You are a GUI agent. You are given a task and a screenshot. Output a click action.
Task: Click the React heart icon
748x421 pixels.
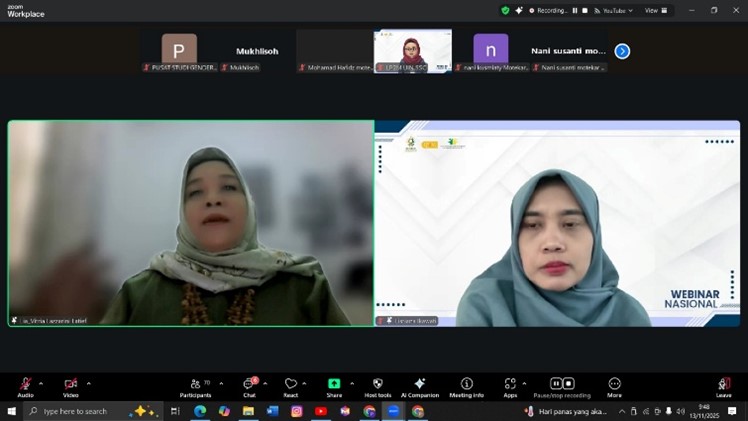[x=291, y=385]
